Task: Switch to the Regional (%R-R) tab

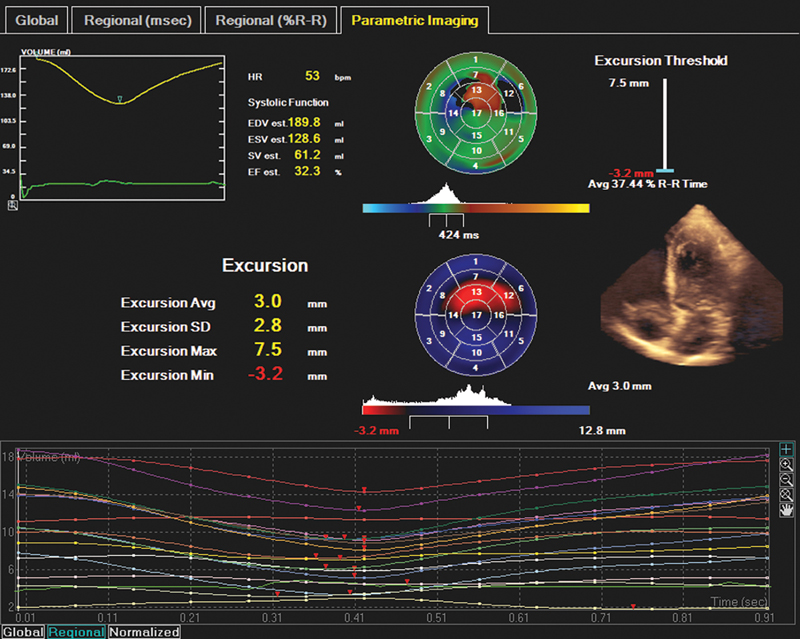Action: point(269,20)
